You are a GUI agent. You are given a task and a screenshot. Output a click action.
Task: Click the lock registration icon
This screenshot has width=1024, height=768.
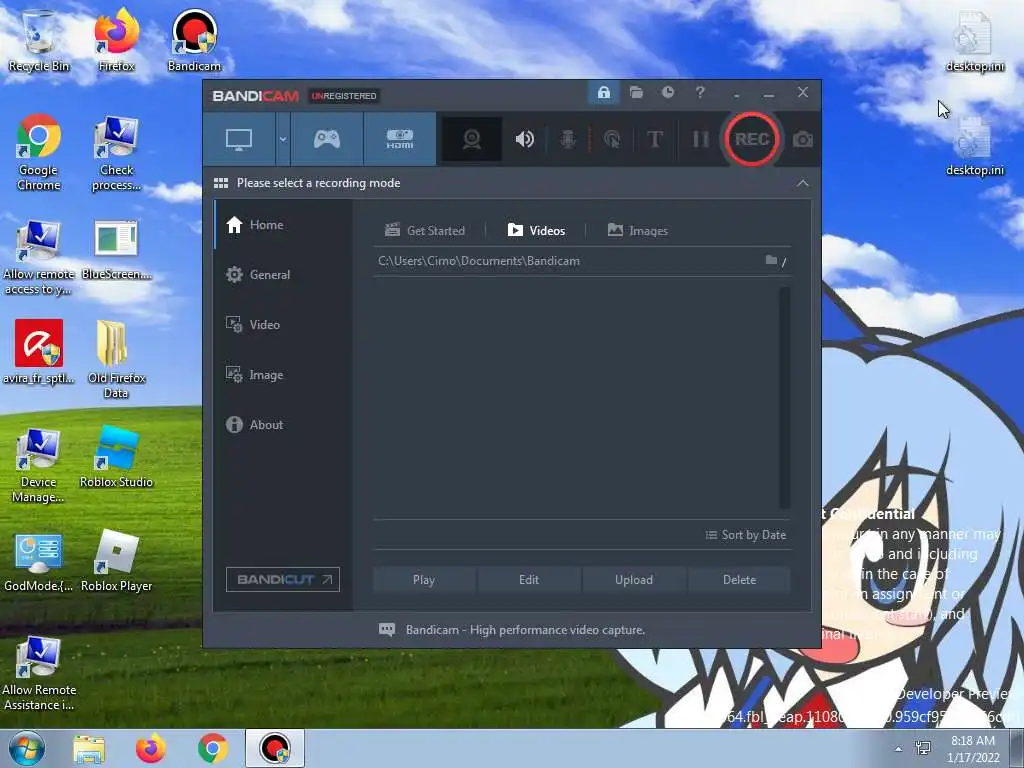pyautogui.click(x=603, y=93)
